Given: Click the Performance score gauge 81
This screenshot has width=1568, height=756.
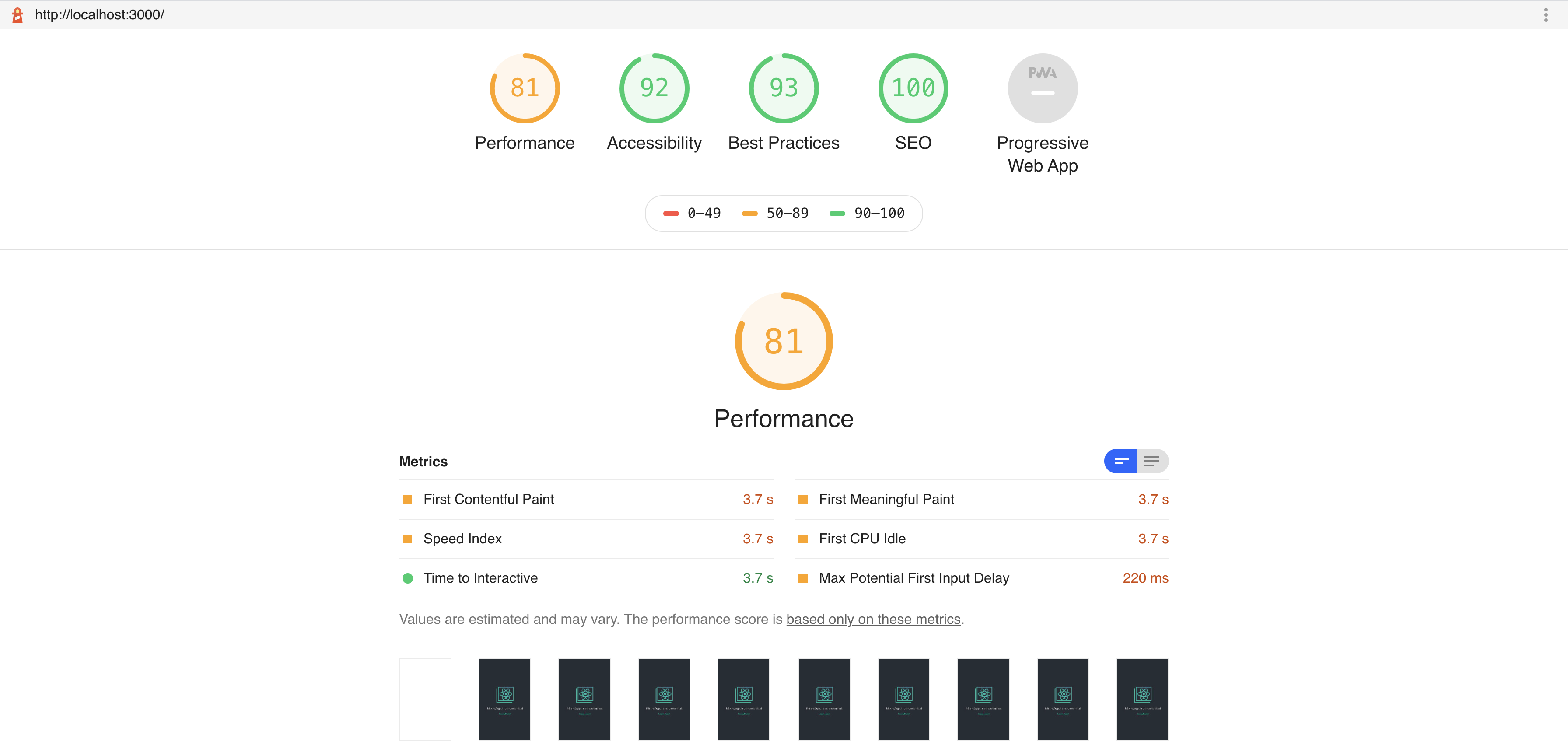Looking at the screenshot, I should [x=524, y=89].
